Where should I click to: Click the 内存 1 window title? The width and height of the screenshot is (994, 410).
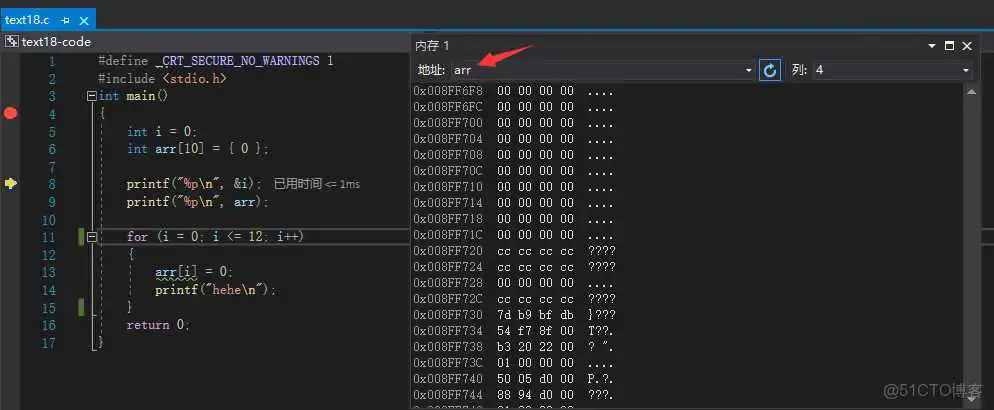pyautogui.click(x=432, y=46)
